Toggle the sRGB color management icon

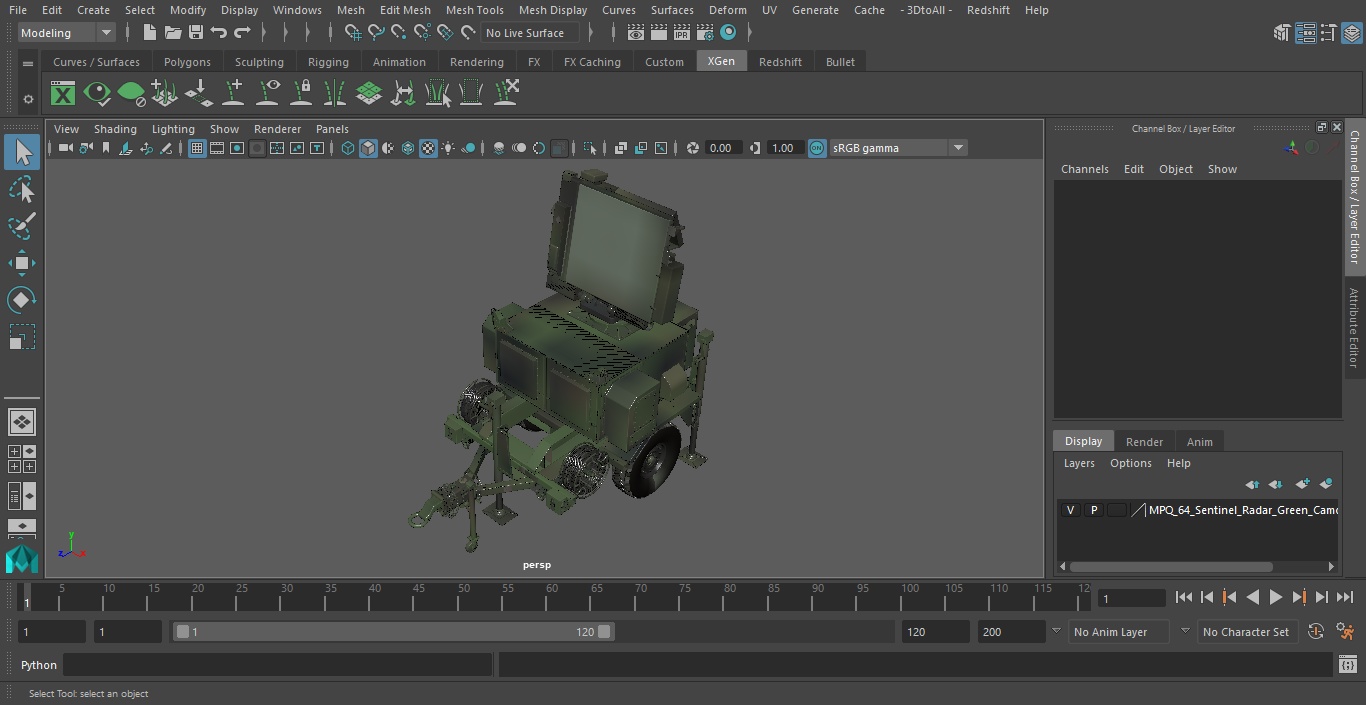[x=817, y=148]
